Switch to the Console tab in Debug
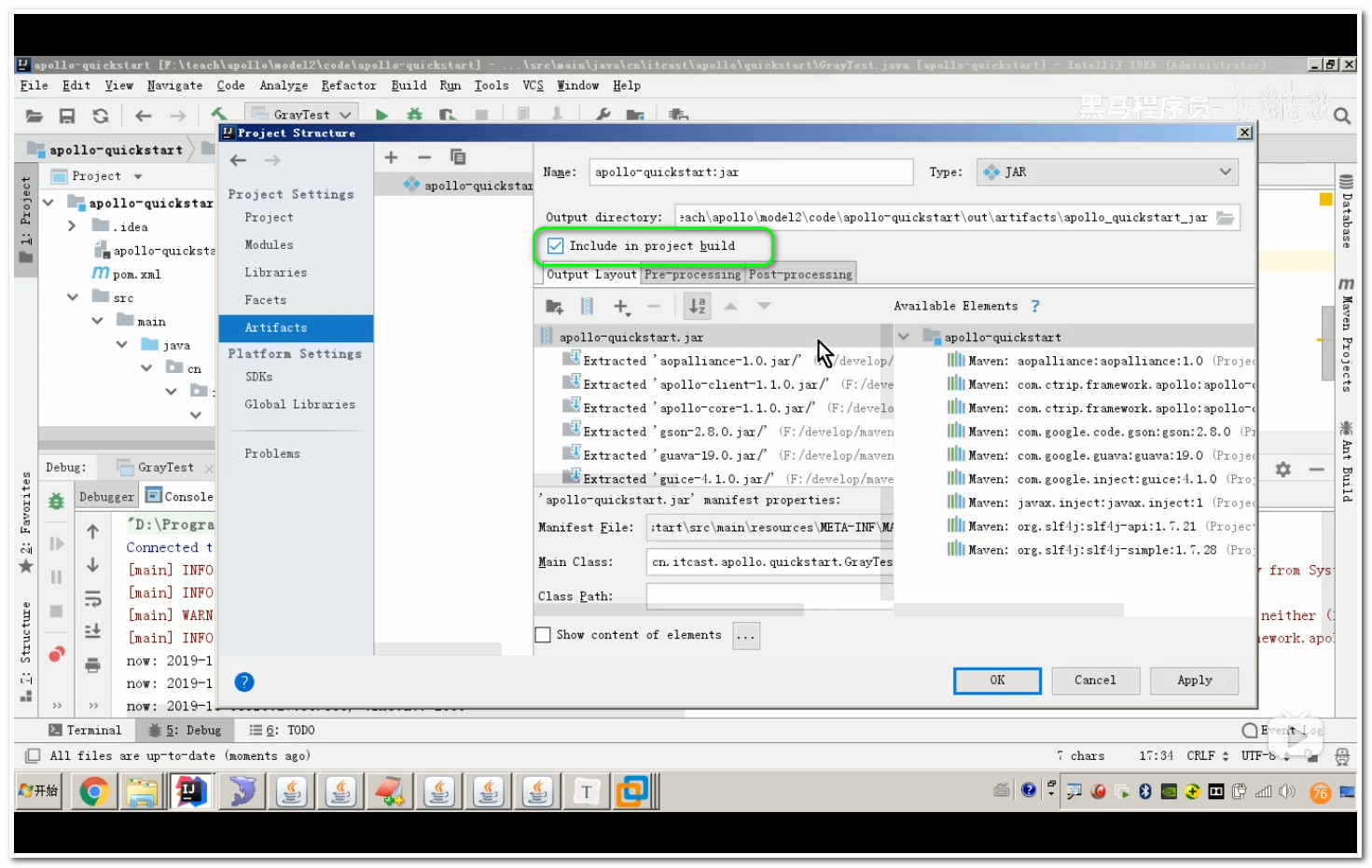 [x=180, y=496]
